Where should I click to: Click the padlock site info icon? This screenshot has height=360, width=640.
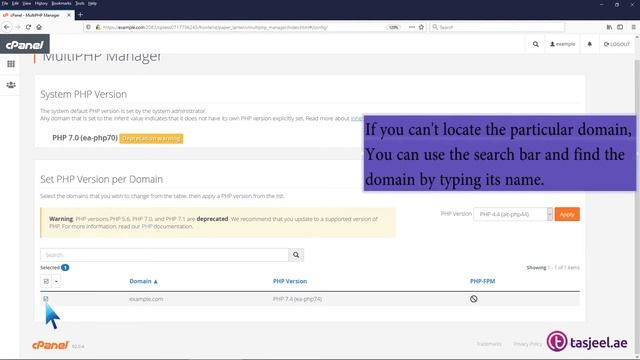[98, 27]
